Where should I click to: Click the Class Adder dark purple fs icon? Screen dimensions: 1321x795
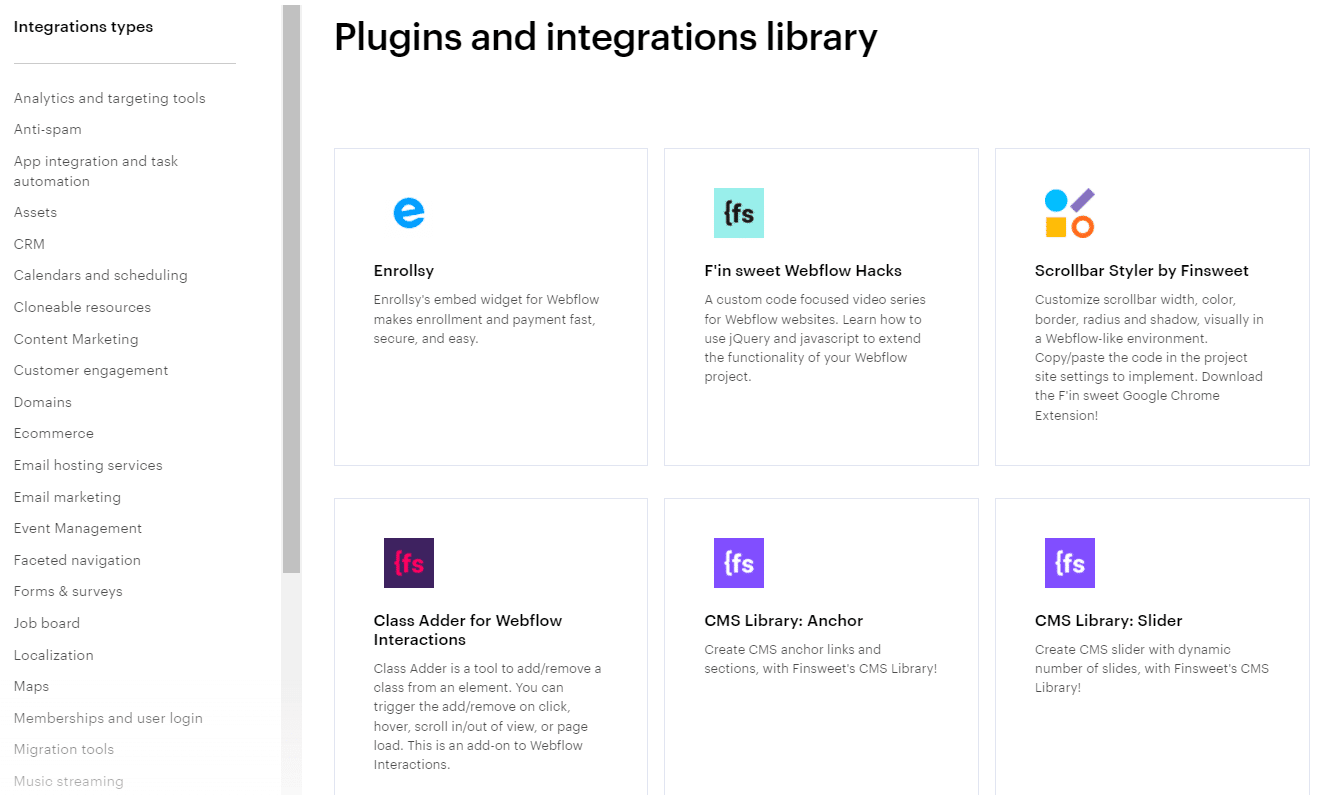click(409, 563)
